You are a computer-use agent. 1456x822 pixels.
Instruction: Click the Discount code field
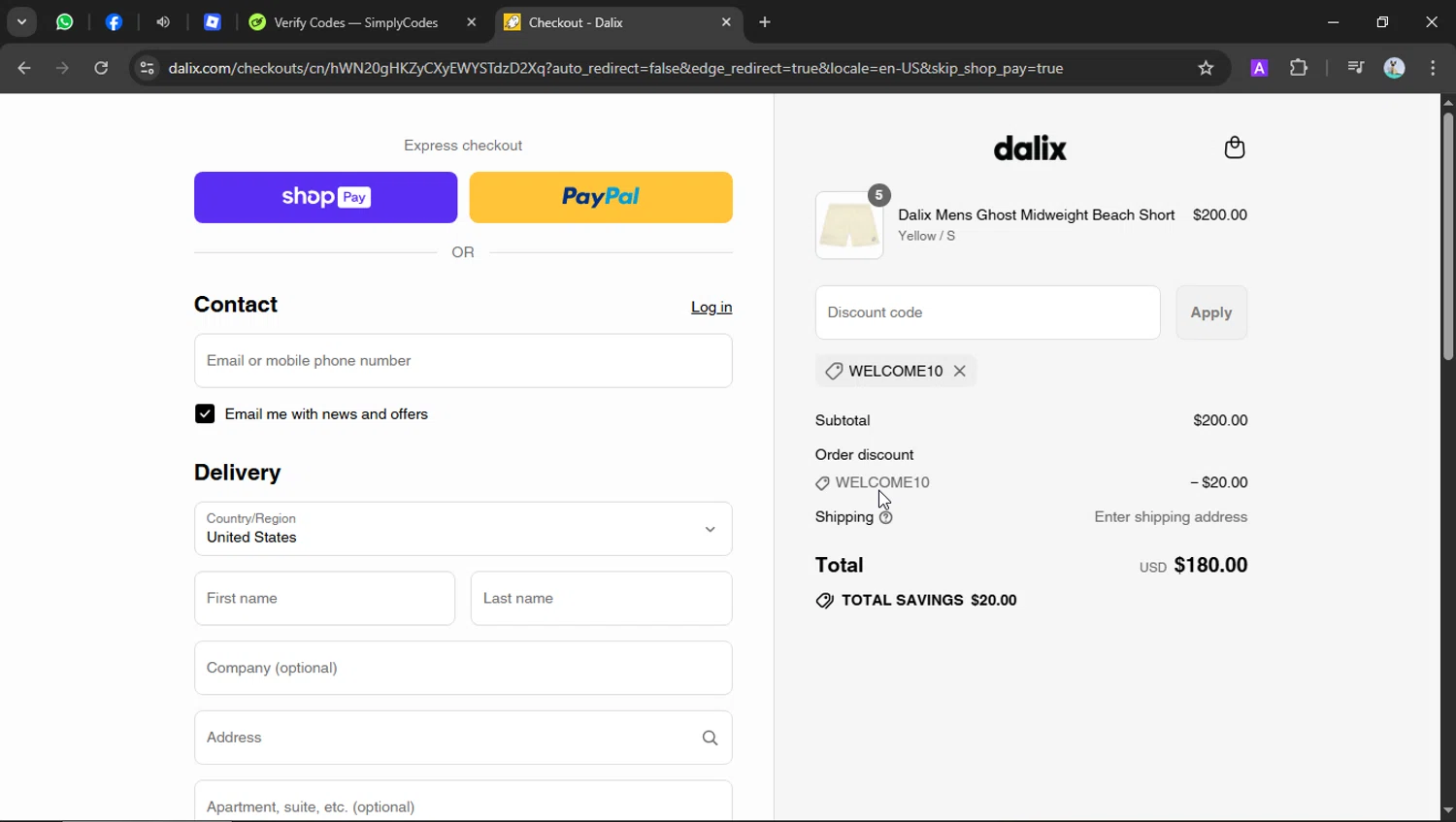click(x=987, y=312)
